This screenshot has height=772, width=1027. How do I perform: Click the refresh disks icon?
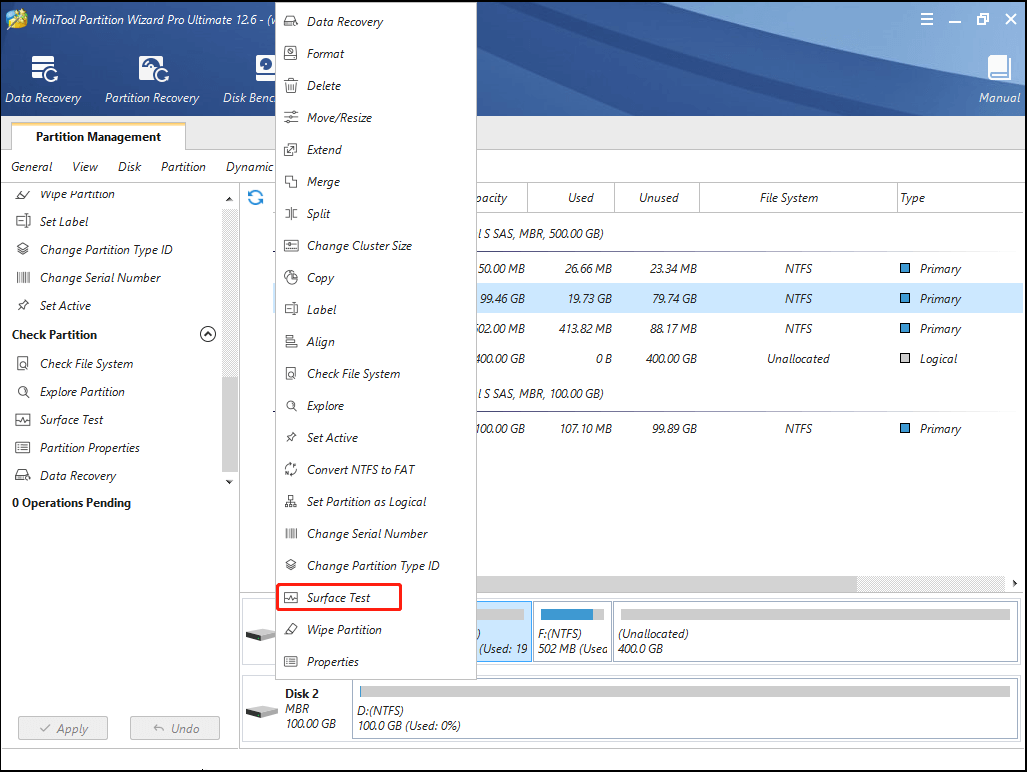click(x=256, y=198)
